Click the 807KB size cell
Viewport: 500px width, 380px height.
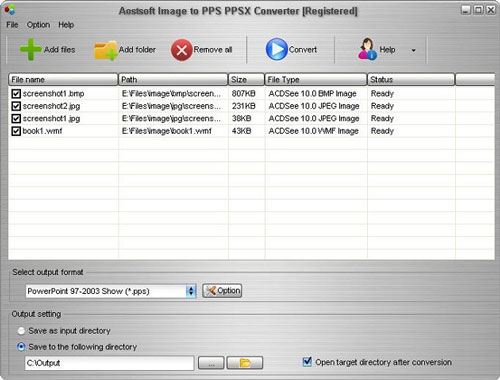click(x=244, y=94)
